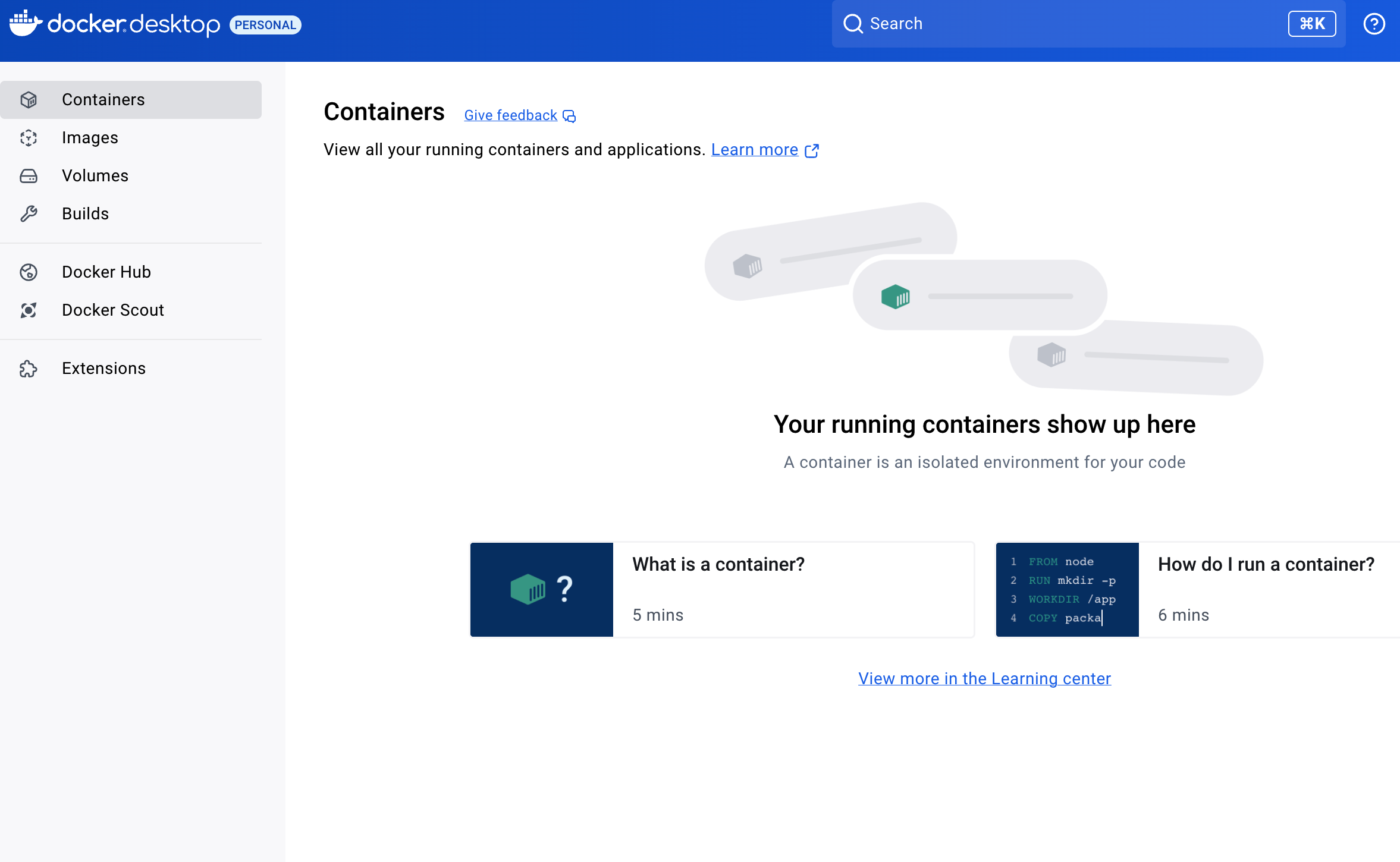Click the Images icon in the sidebar
This screenshot has width=1400, height=862.
coord(29,137)
